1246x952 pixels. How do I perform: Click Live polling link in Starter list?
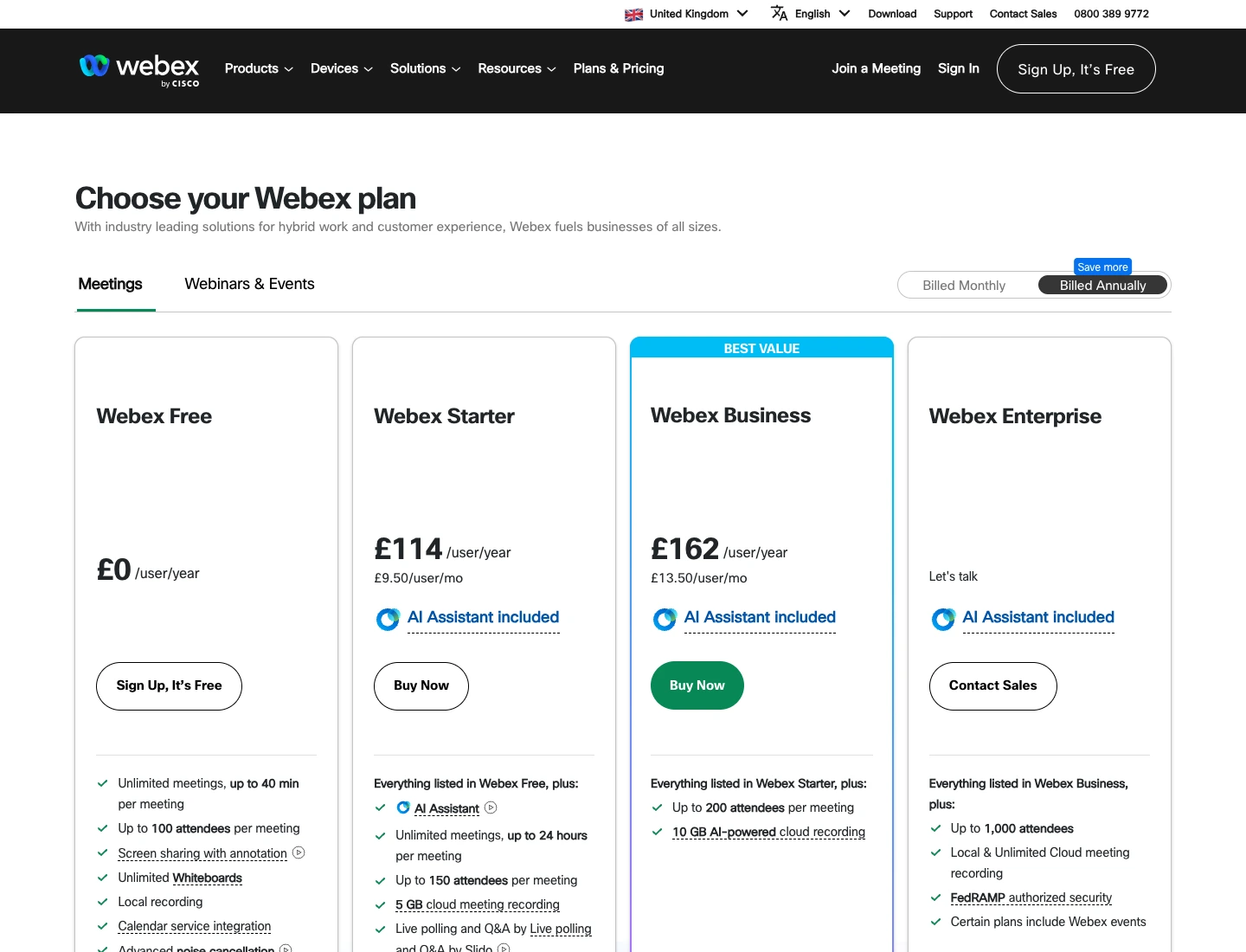click(561, 929)
